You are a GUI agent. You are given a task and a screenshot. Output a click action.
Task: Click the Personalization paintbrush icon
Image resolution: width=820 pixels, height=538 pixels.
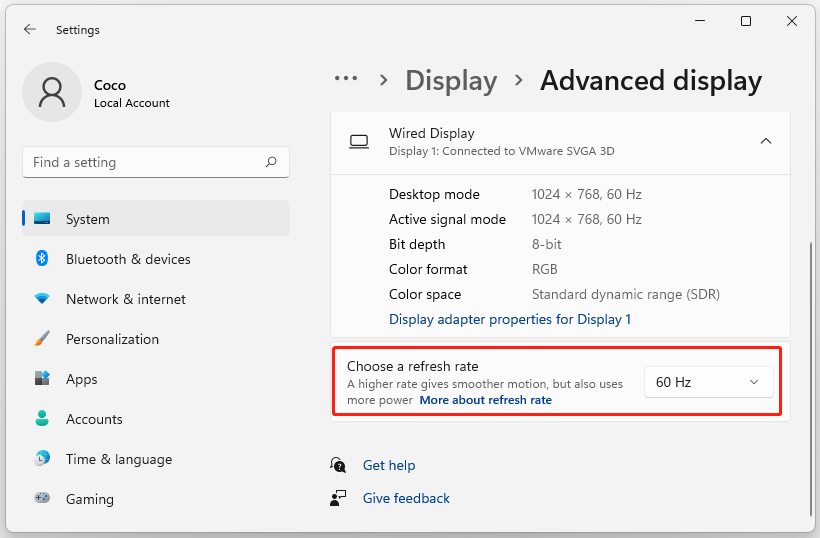pyautogui.click(x=42, y=339)
